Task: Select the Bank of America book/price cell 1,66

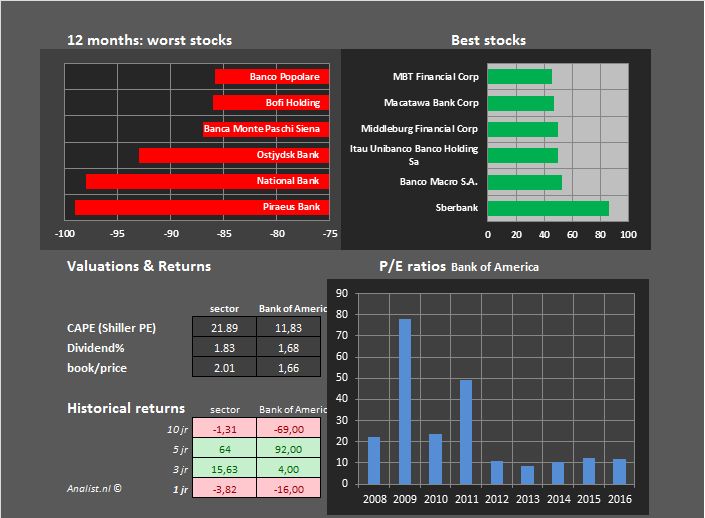Action: click(x=289, y=368)
